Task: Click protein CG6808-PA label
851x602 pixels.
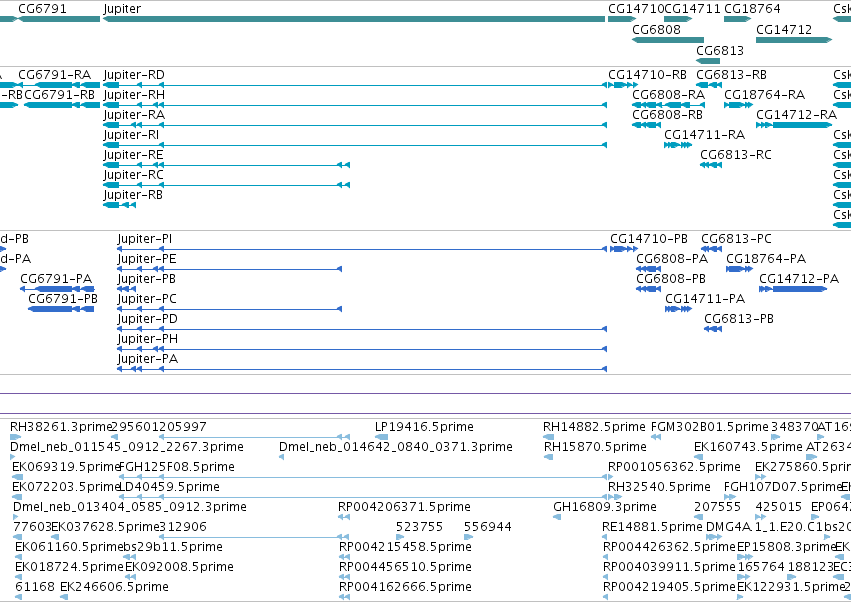Action: point(672,259)
